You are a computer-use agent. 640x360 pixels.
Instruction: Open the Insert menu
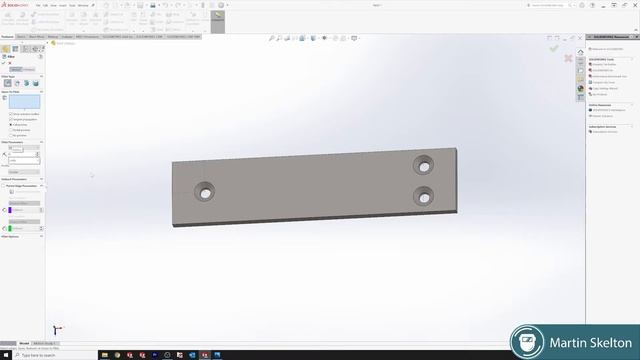62,5
